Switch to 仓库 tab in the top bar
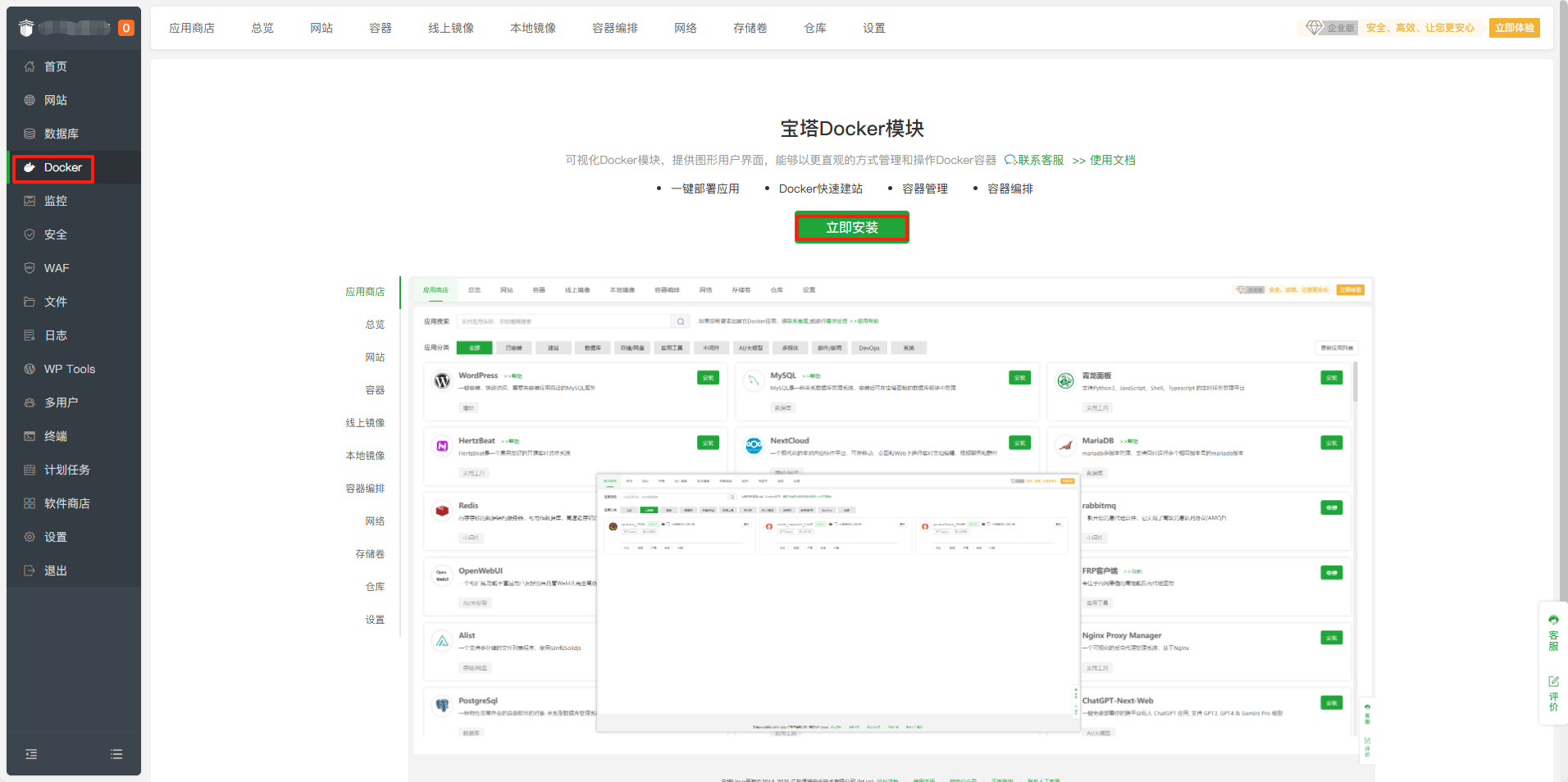 pyautogui.click(x=815, y=28)
